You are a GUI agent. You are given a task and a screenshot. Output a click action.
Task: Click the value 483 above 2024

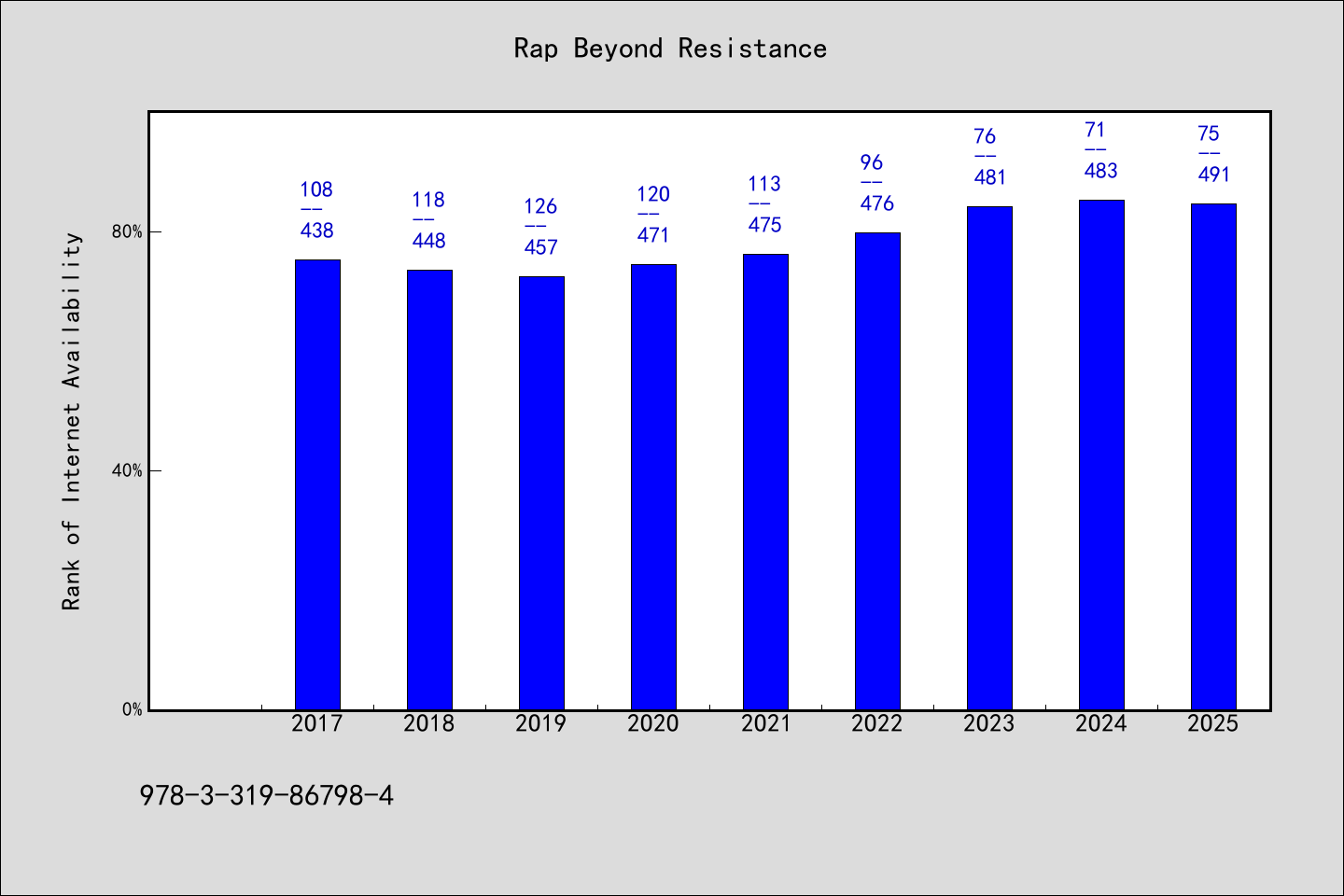[x=1101, y=171]
